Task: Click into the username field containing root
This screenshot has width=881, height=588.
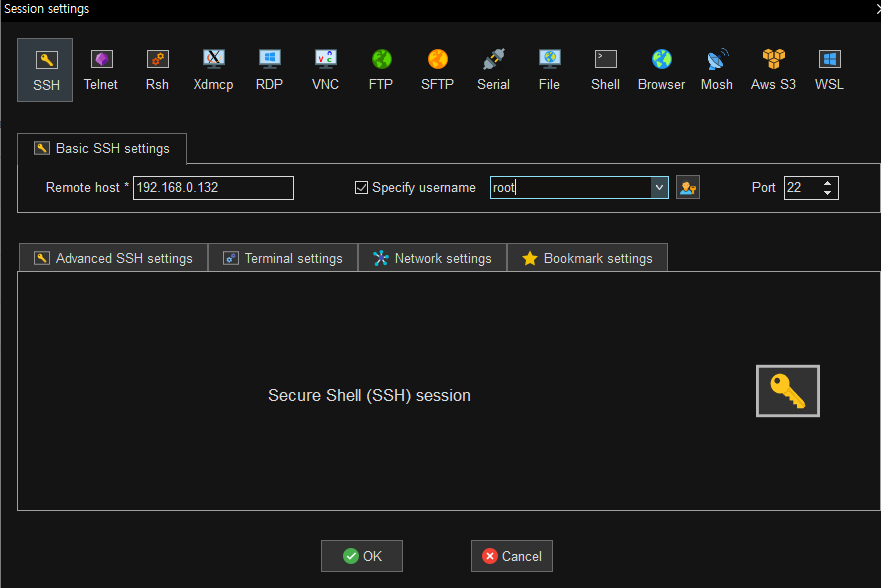Action: (x=570, y=188)
